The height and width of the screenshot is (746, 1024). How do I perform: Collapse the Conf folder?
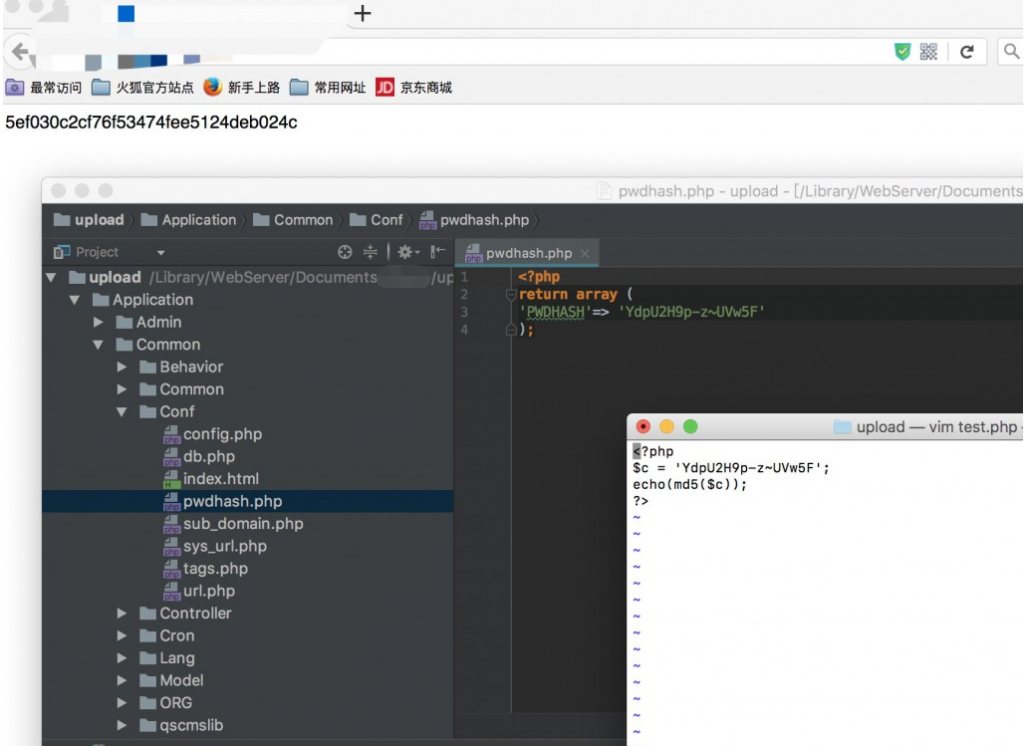click(121, 412)
